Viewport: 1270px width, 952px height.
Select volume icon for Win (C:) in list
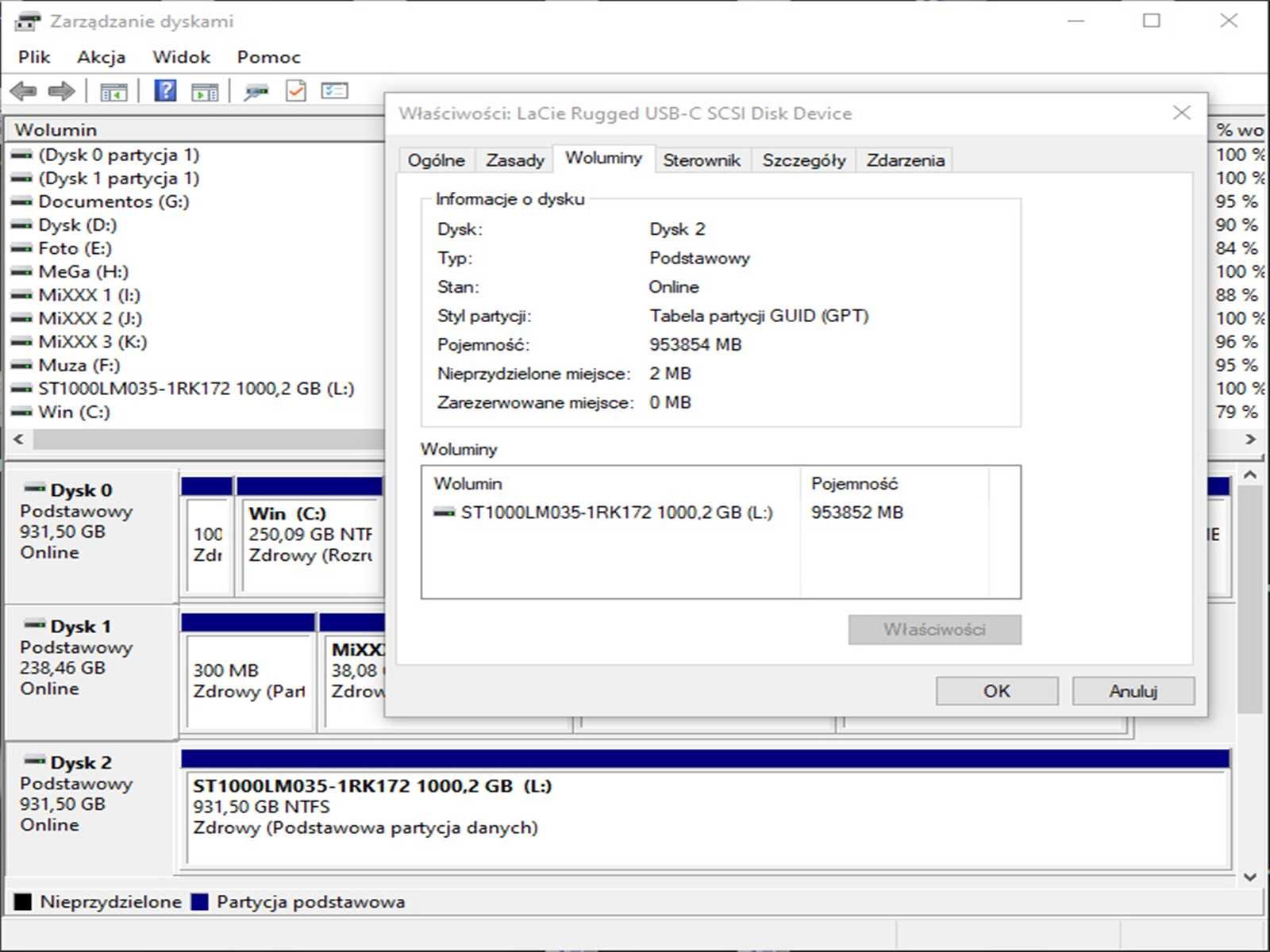pos(22,412)
